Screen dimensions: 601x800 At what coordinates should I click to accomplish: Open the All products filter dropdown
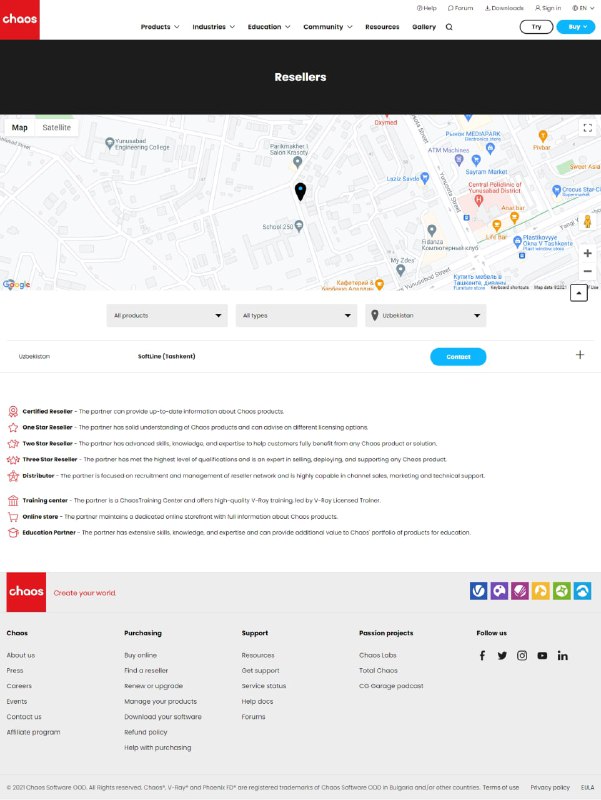click(x=167, y=315)
